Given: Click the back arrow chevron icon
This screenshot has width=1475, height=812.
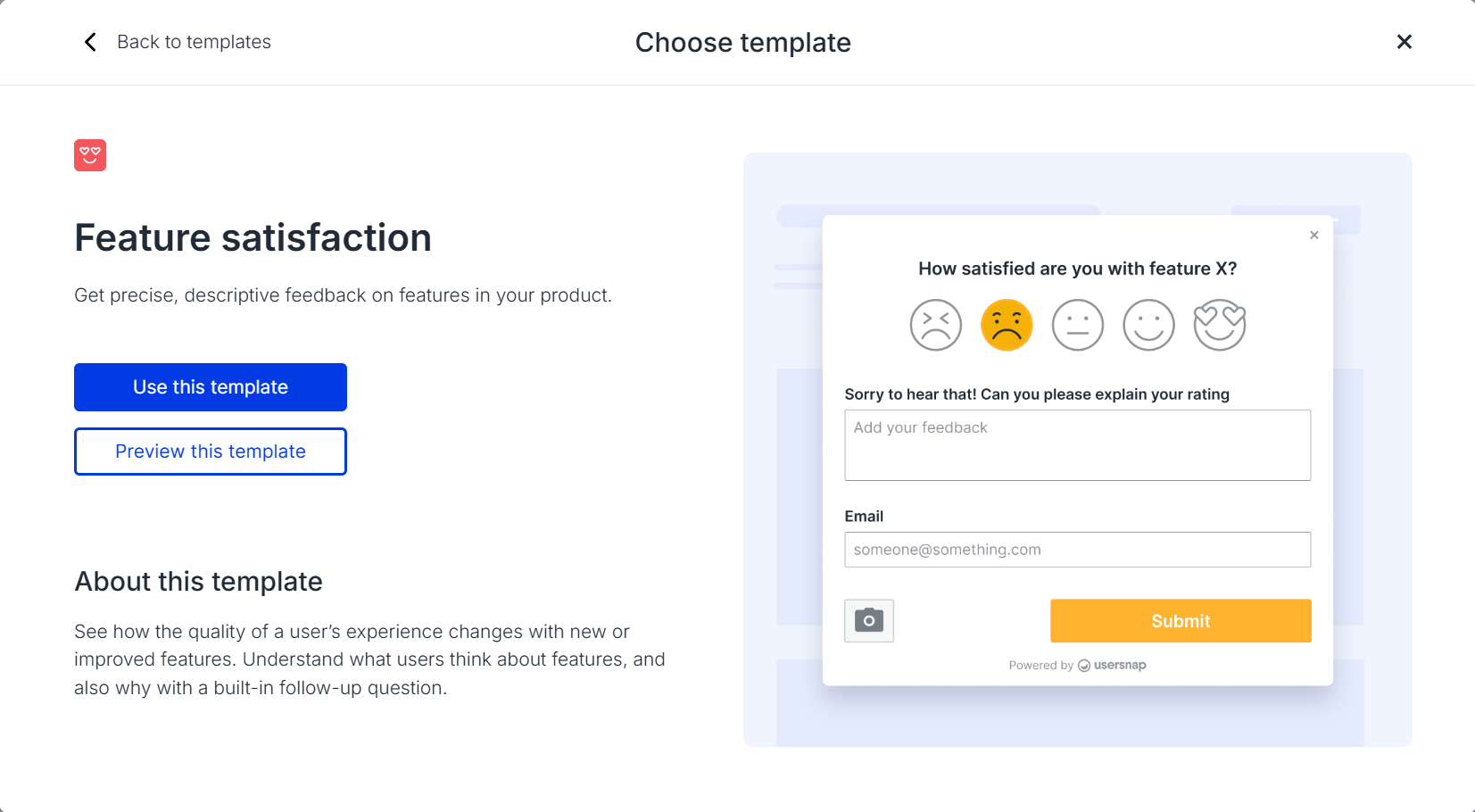Looking at the screenshot, I should [x=90, y=42].
